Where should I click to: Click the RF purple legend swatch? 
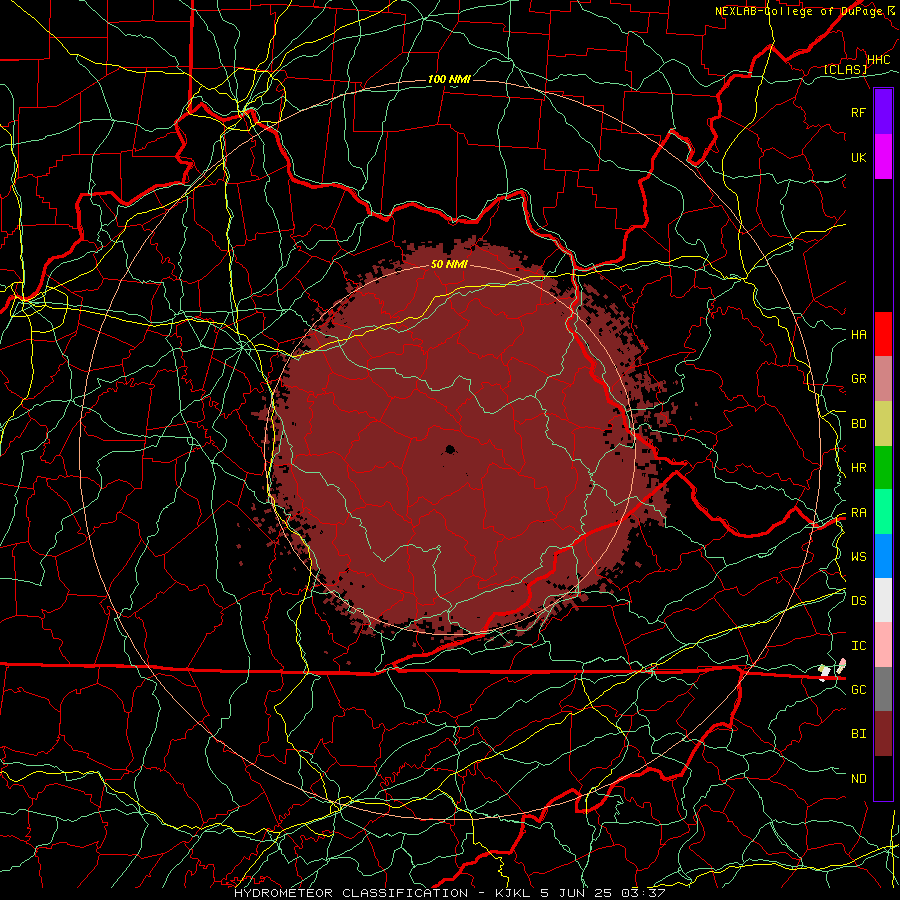883,112
